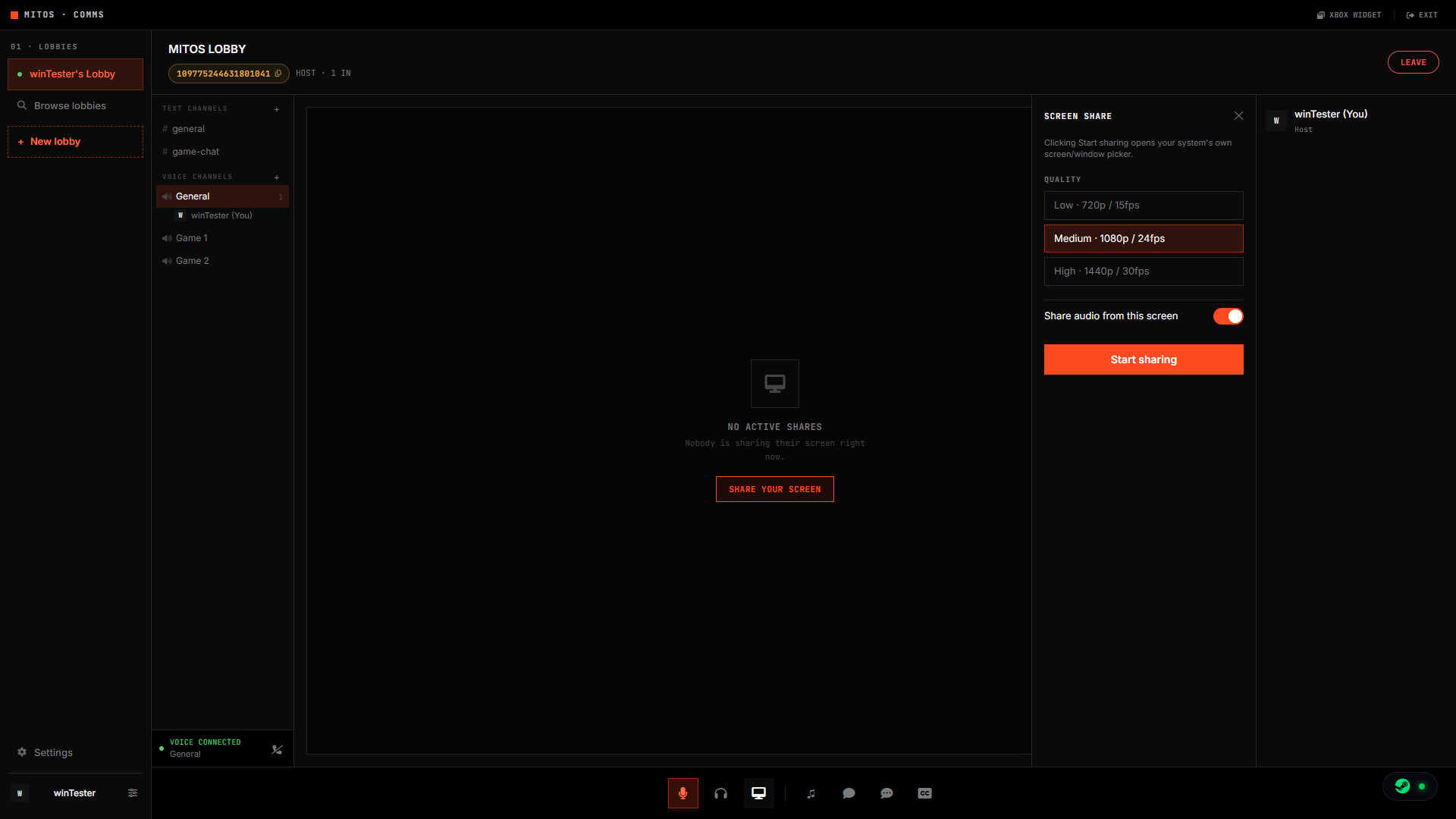Click the speech bubble with dots icon

[x=886, y=793]
